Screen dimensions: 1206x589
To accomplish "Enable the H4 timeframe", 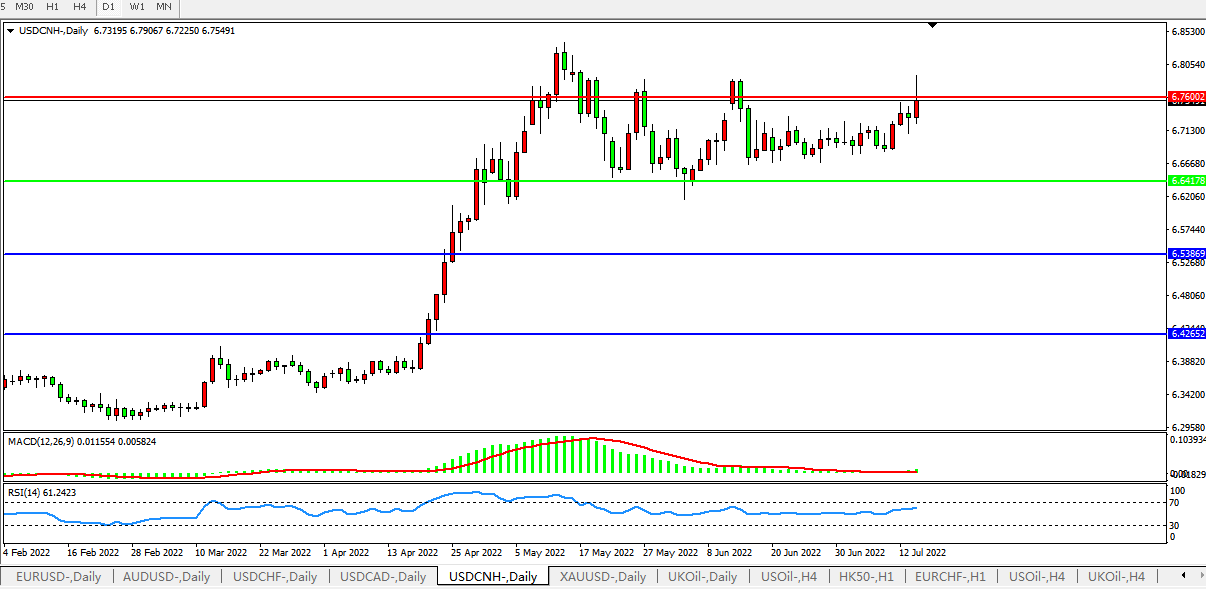I will pos(80,7).
